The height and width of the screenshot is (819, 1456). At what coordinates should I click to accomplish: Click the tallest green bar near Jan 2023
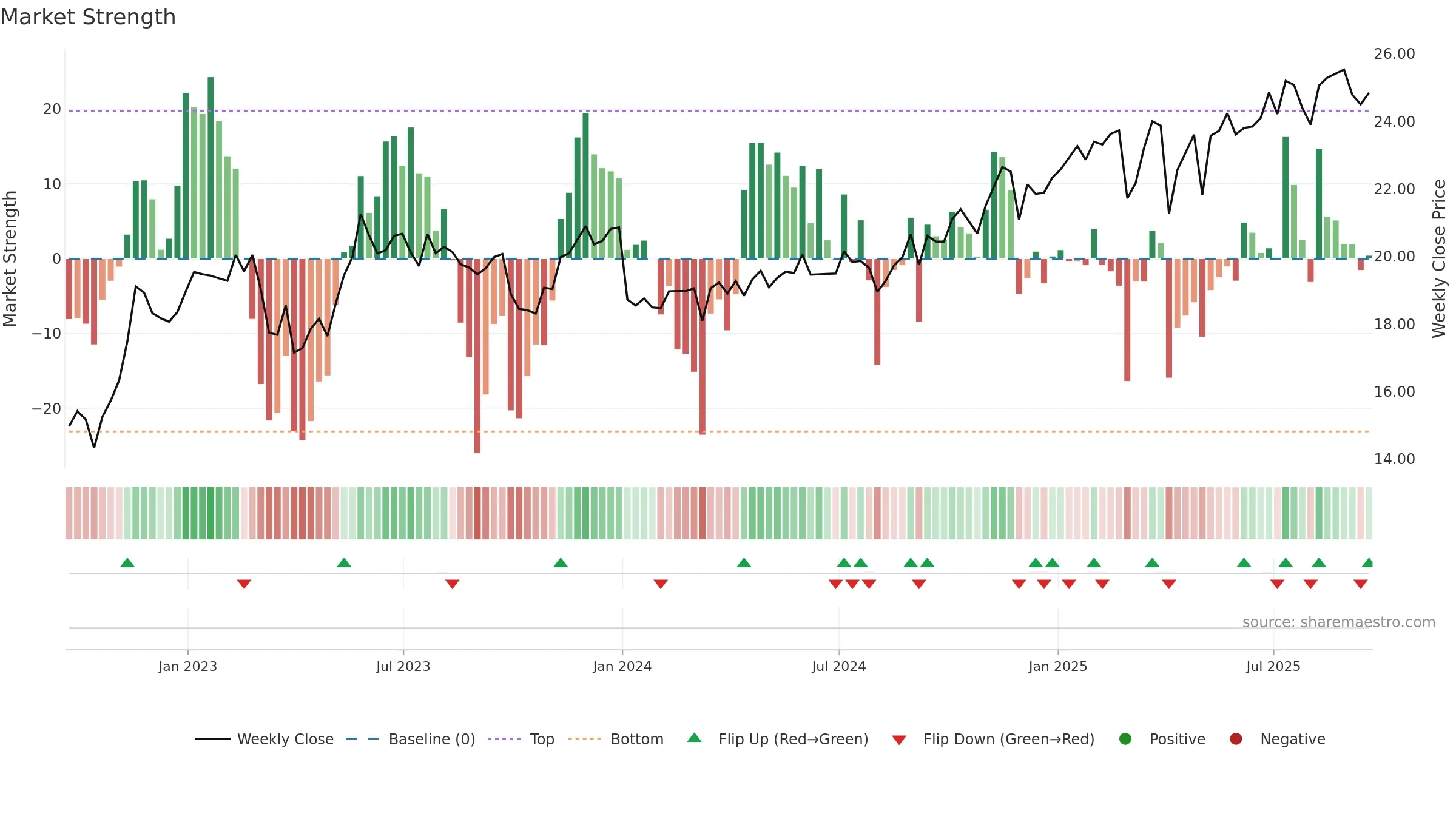pyautogui.click(x=211, y=167)
